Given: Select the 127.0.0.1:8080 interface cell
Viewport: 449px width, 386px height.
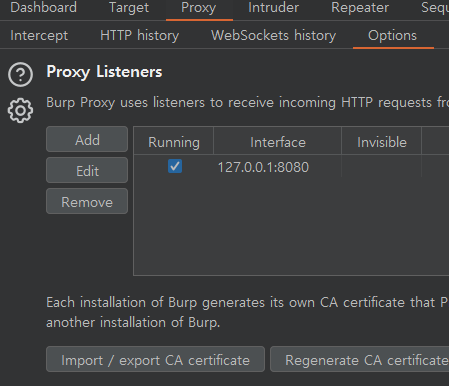Looking at the screenshot, I should click(x=278, y=166).
